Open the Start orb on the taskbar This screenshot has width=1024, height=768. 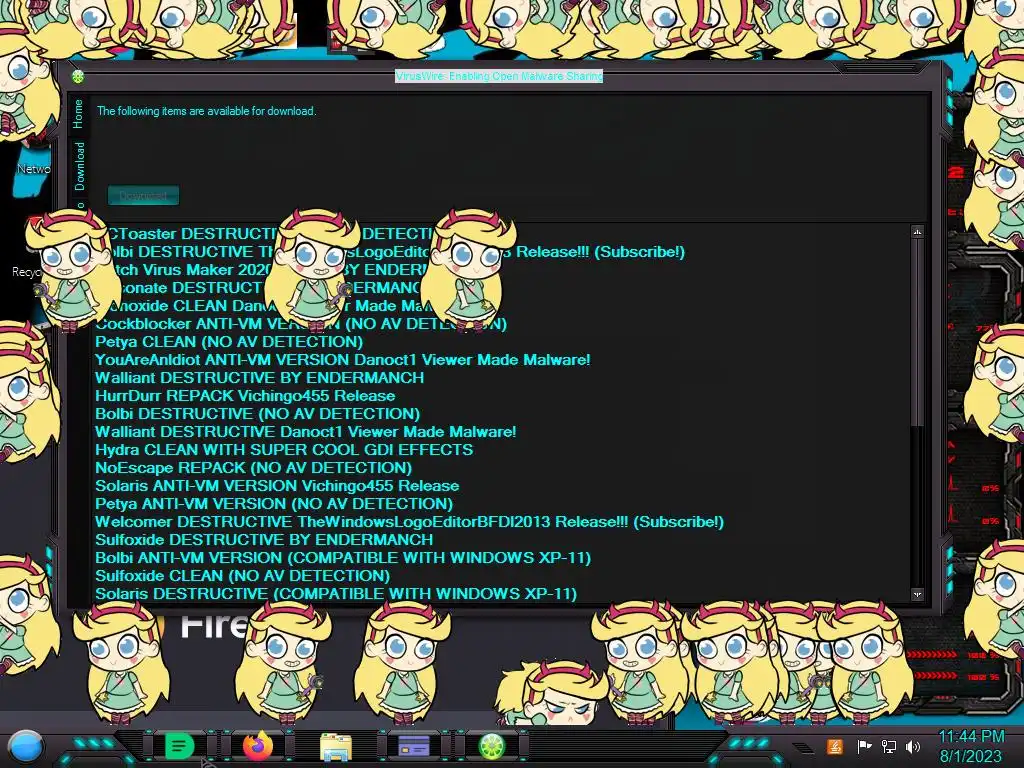tap(26, 747)
